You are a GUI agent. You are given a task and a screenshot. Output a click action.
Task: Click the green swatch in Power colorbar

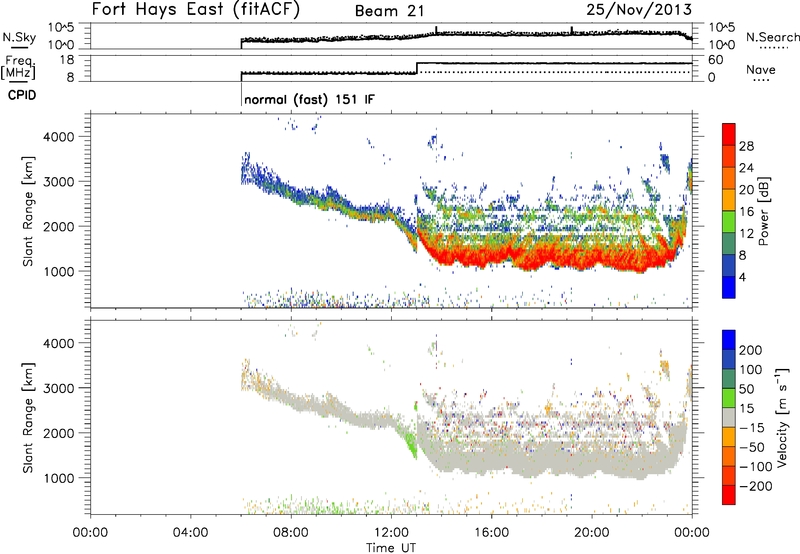729,221
